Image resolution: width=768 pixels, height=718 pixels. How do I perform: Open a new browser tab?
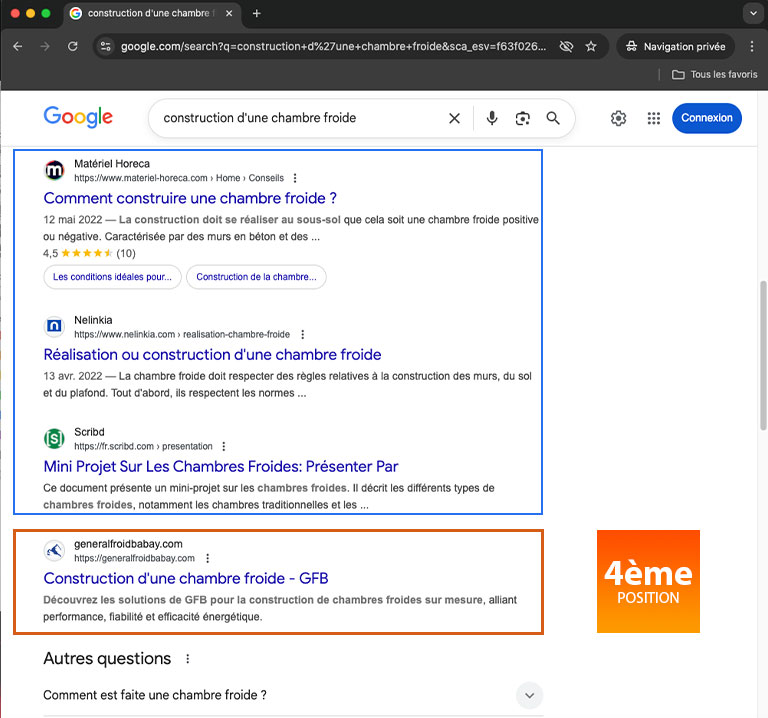click(257, 14)
